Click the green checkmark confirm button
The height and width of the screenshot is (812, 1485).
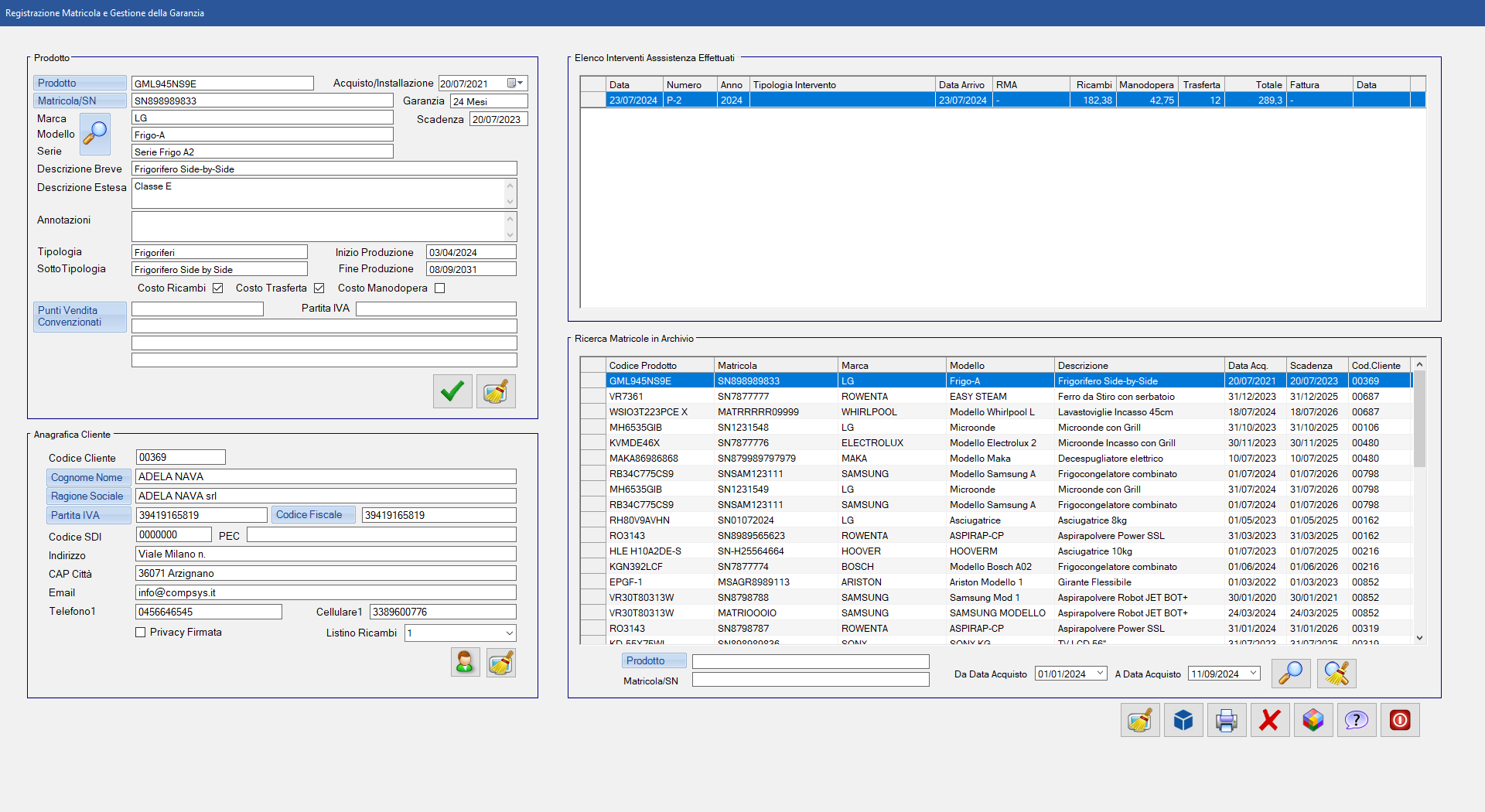pyautogui.click(x=452, y=392)
